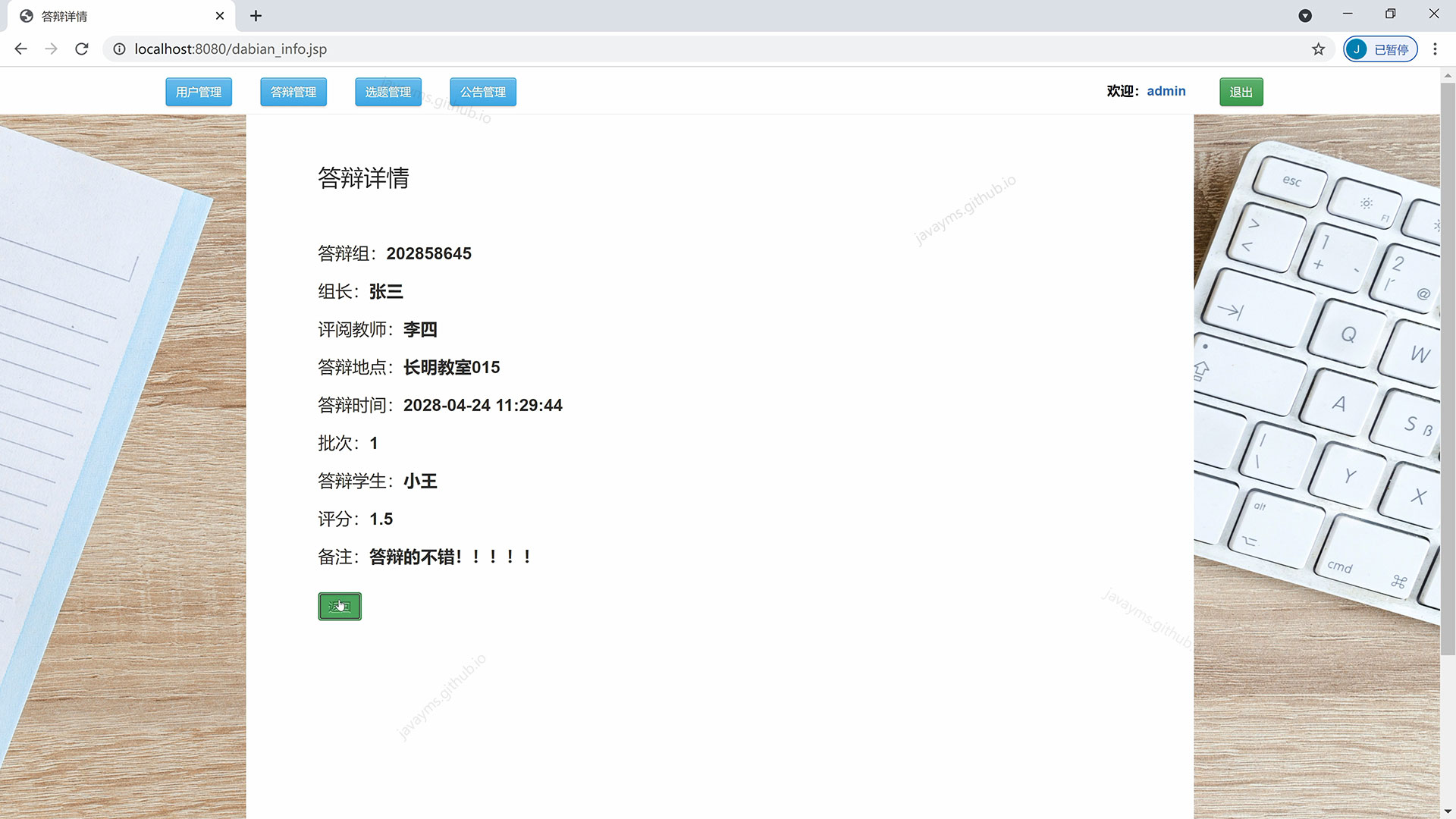Close the 答辩详情 browser tab
Viewport: 1456px width, 819px height.
tap(220, 15)
